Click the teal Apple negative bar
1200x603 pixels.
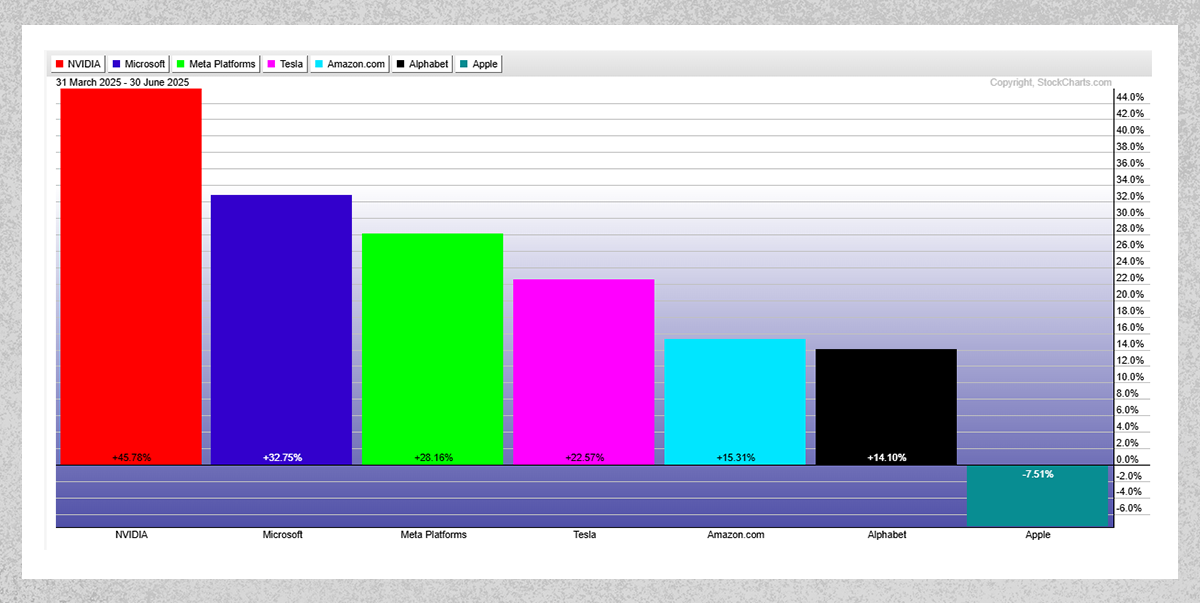(1038, 496)
